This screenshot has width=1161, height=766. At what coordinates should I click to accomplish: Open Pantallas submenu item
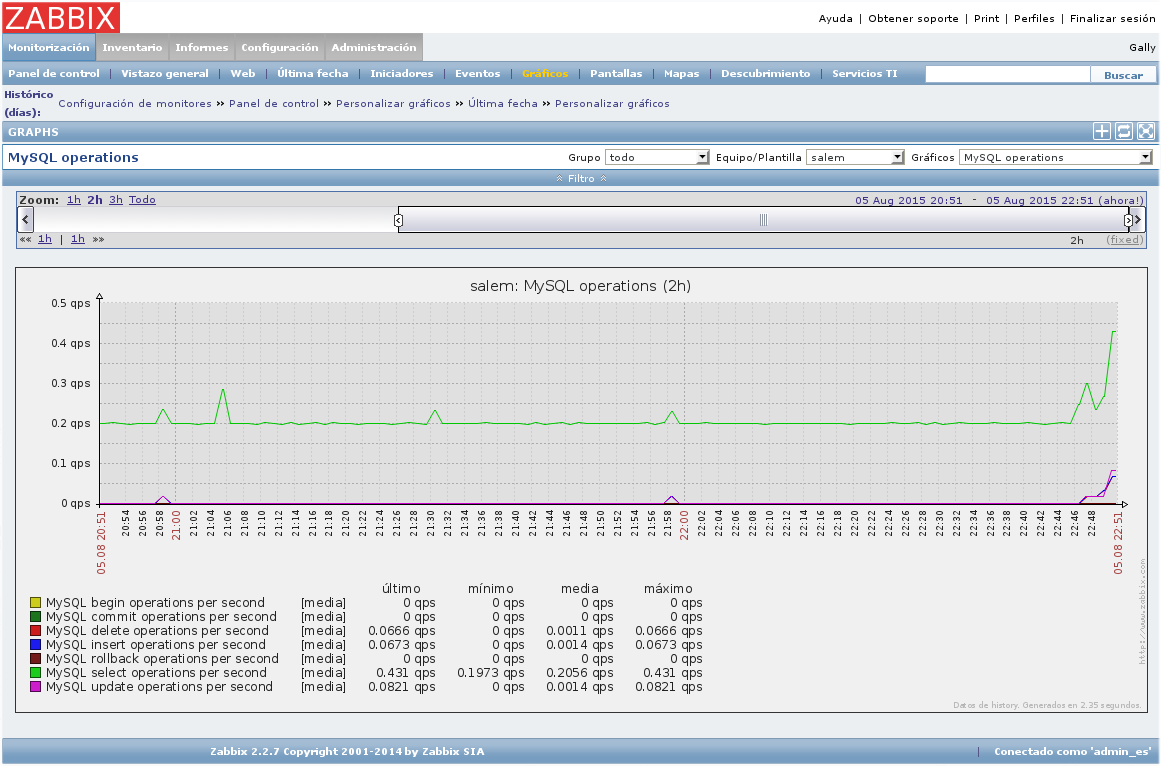(x=616, y=73)
